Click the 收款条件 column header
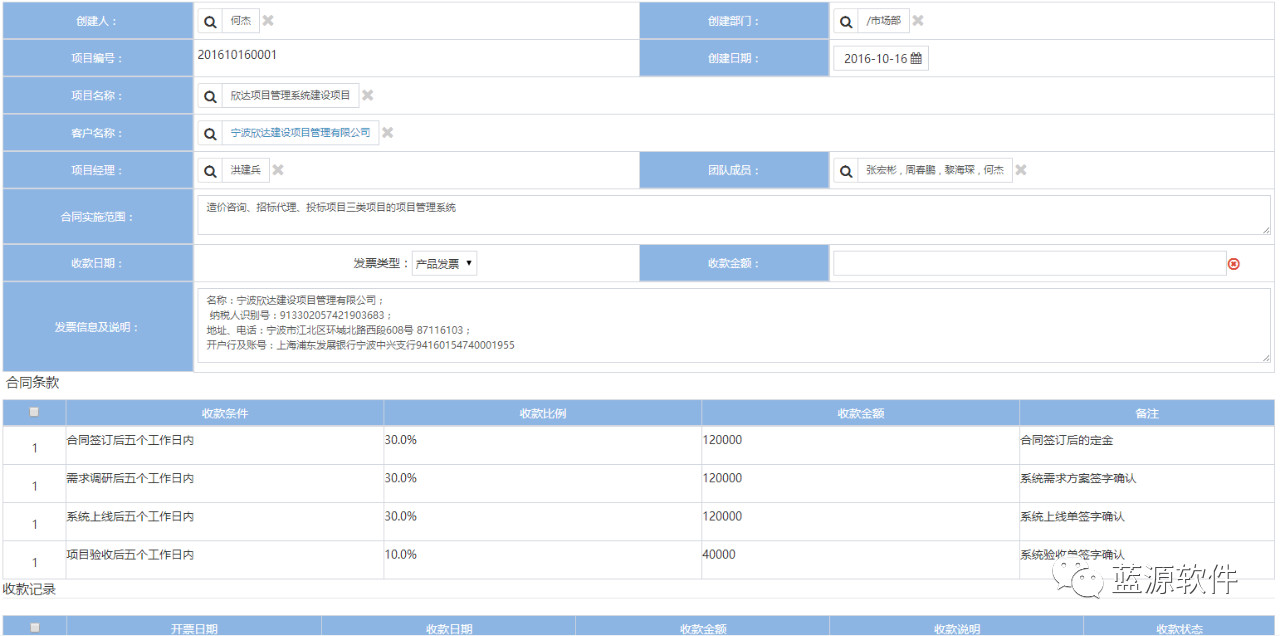This screenshot has width=1280, height=636. point(225,413)
